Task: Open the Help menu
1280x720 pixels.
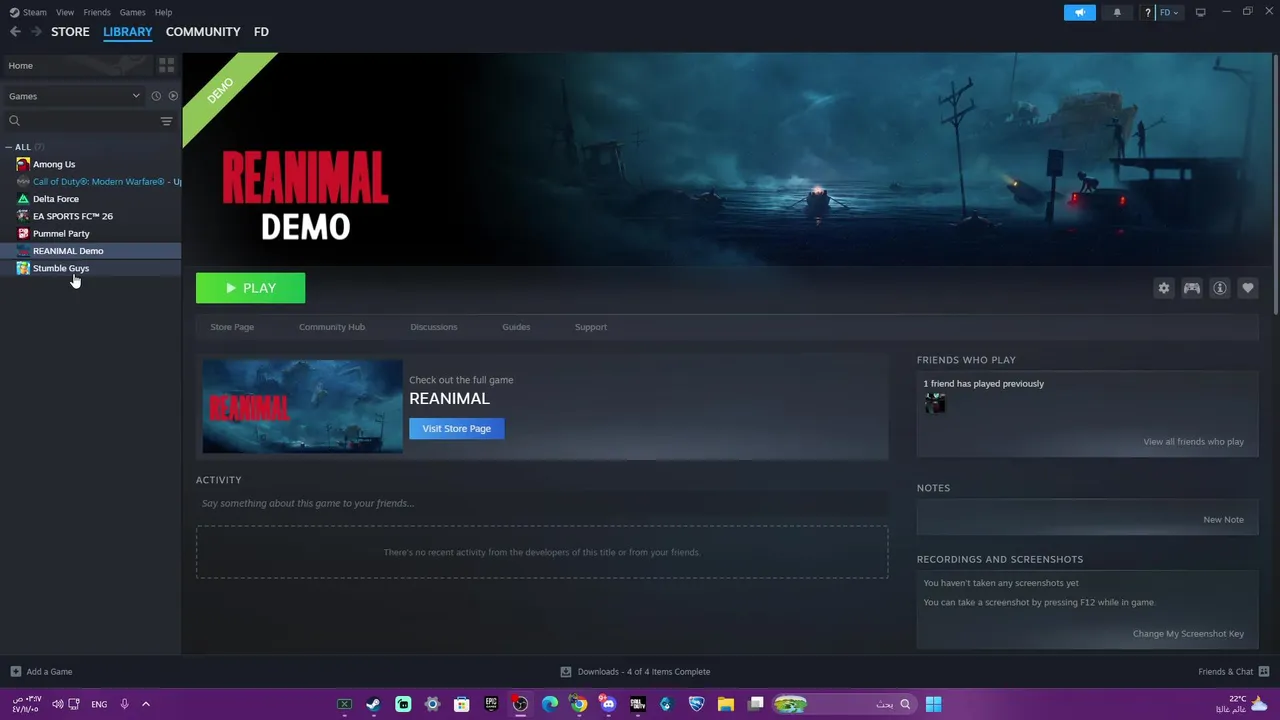Action: click(163, 12)
